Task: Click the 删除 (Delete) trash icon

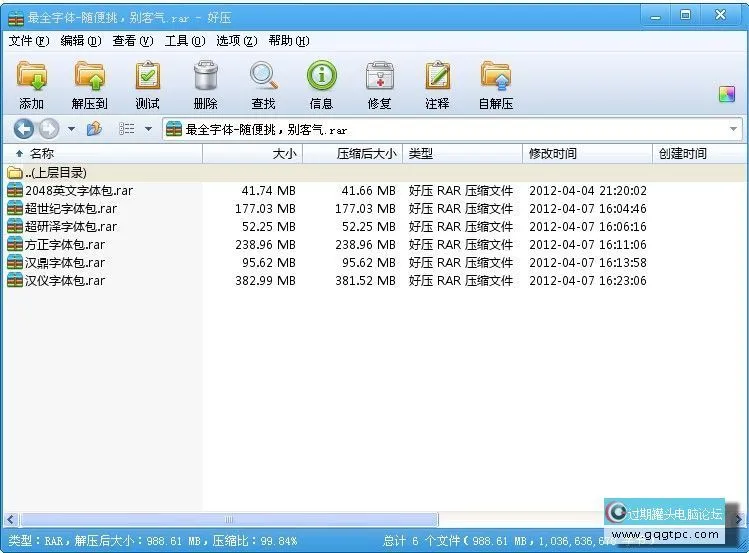Action: pyautogui.click(x=205, y=78)
